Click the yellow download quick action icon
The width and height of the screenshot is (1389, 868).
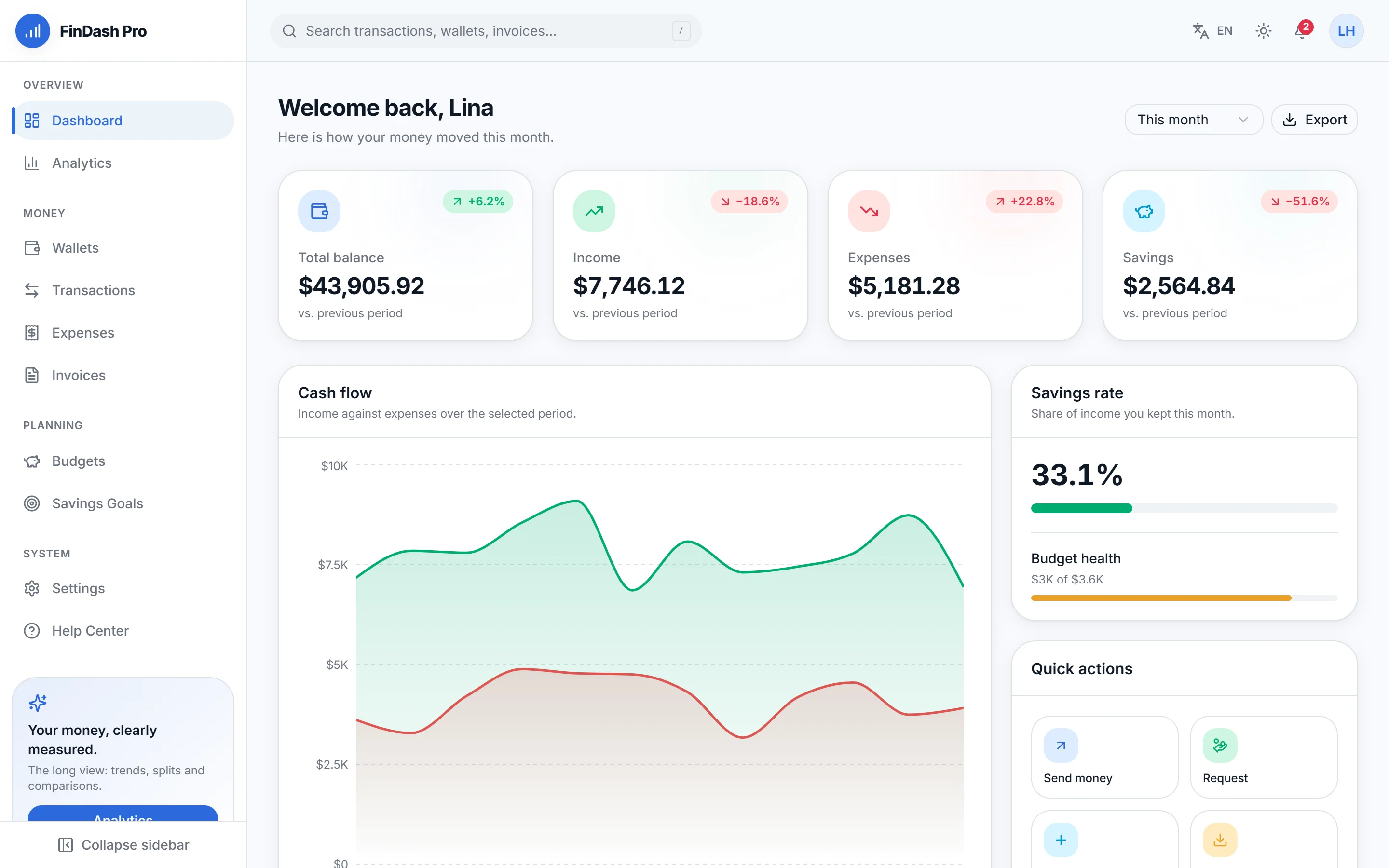(x=1220, y=840)
